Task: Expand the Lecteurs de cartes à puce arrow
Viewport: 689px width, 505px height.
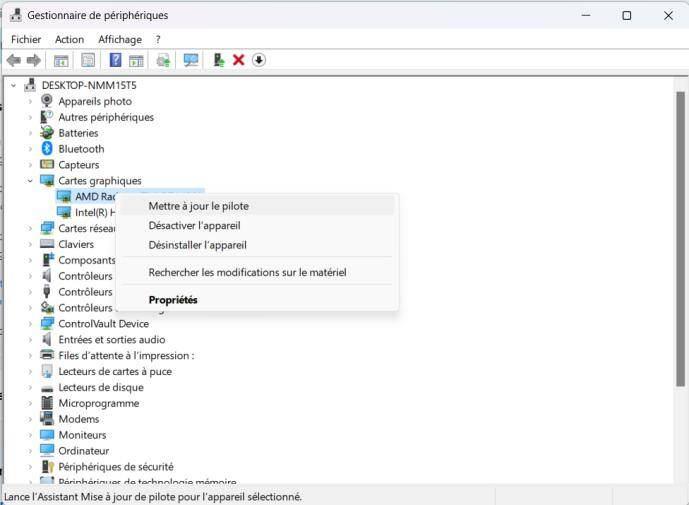Action: click(x=30, y=371)
